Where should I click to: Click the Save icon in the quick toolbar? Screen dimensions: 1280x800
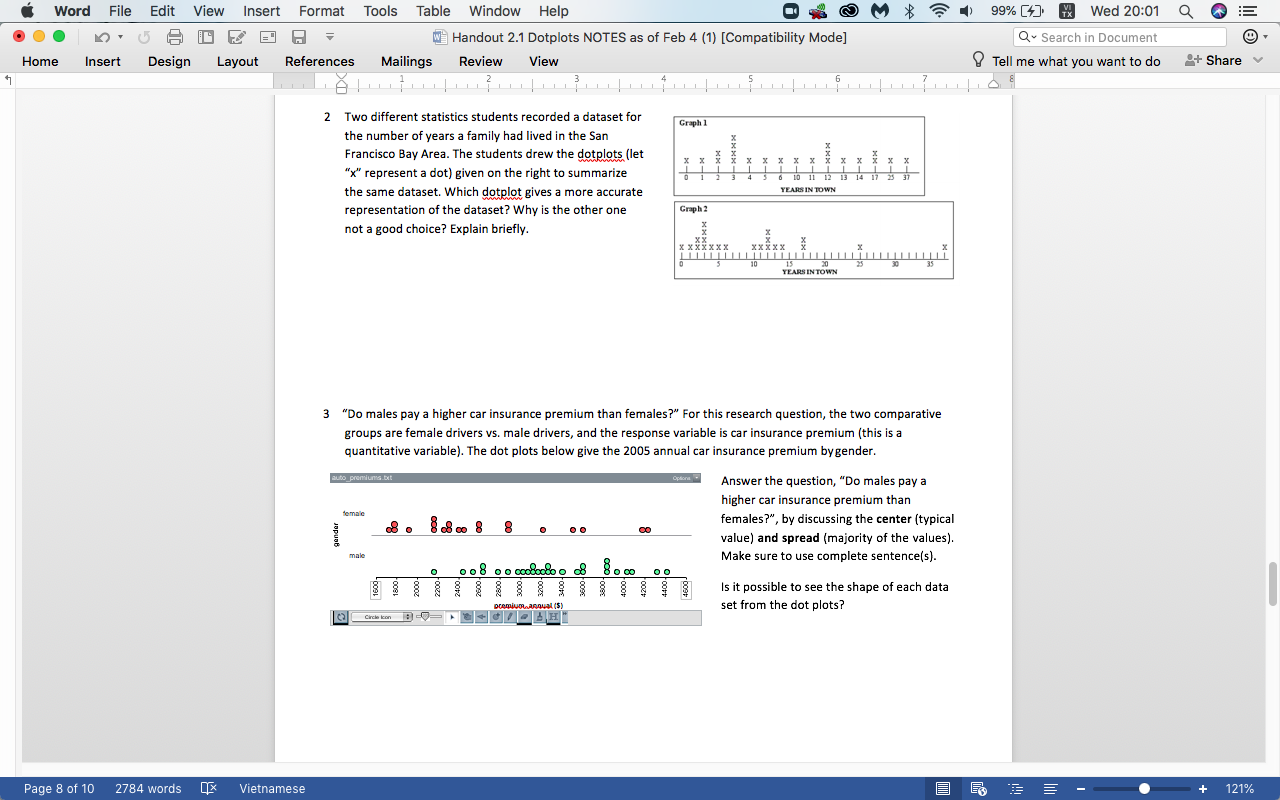298,37
